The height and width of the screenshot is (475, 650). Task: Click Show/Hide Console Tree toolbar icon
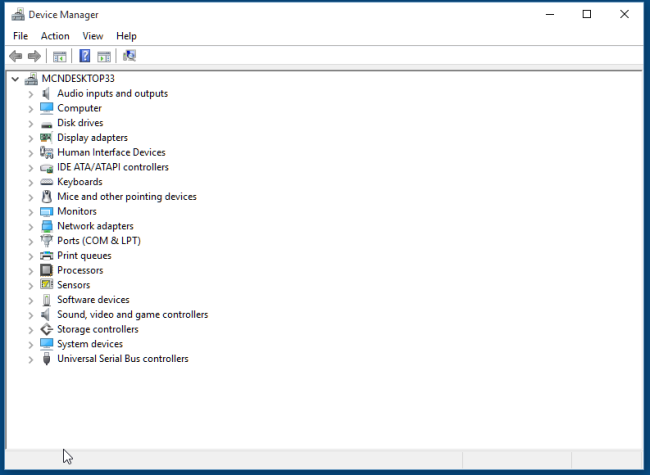[59, 56]
